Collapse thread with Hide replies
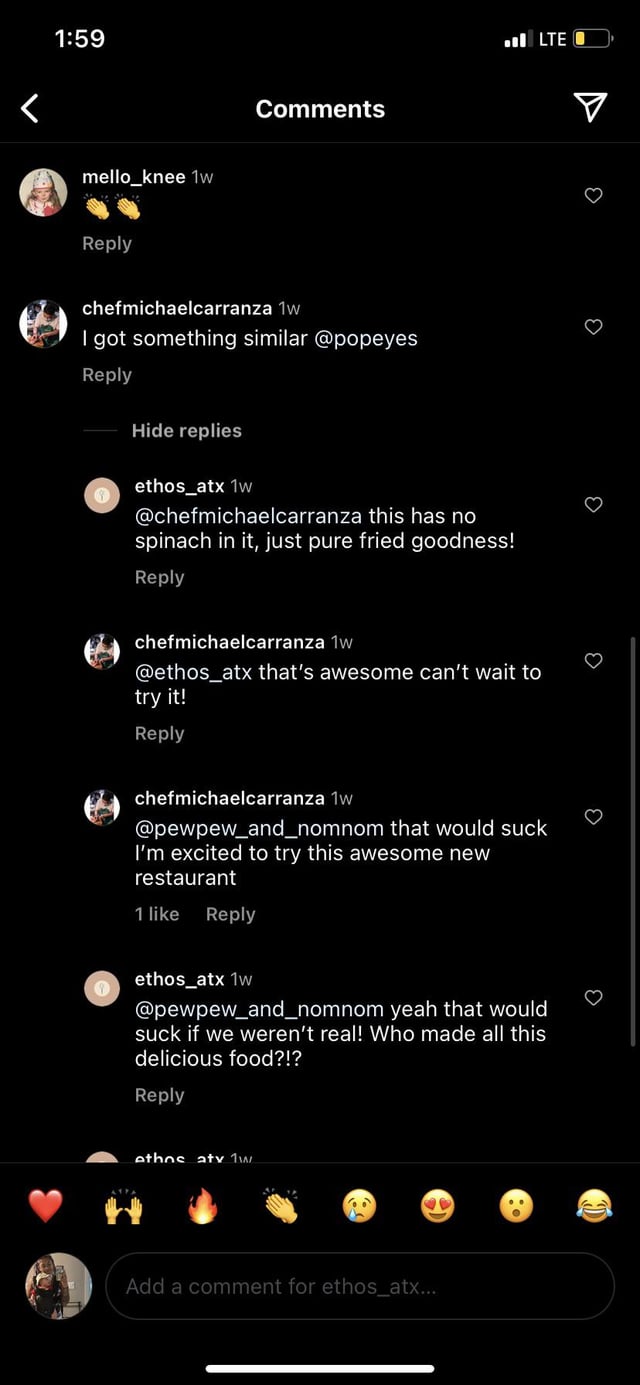The height and width of the screenshot is (1385, 640). coord(186,431)
